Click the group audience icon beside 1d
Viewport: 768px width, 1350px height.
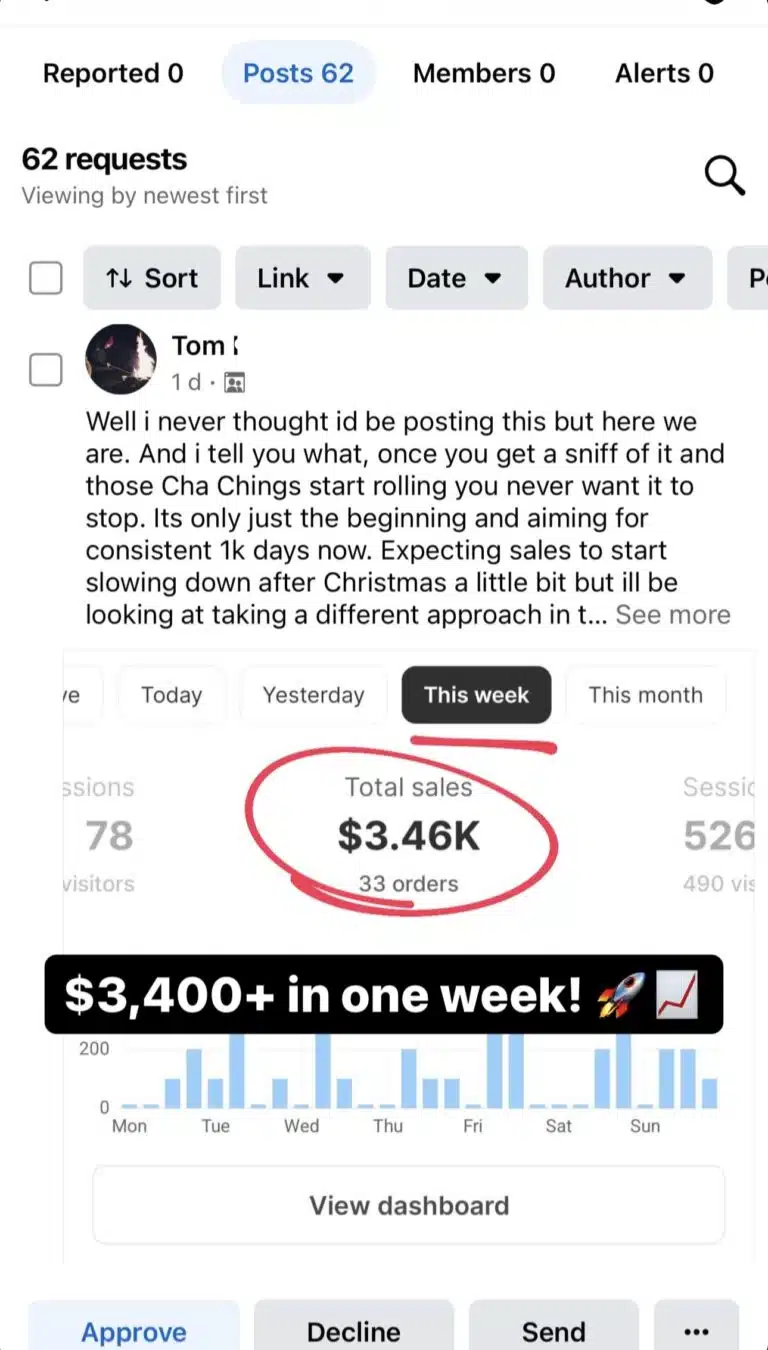tap(235, 382)
